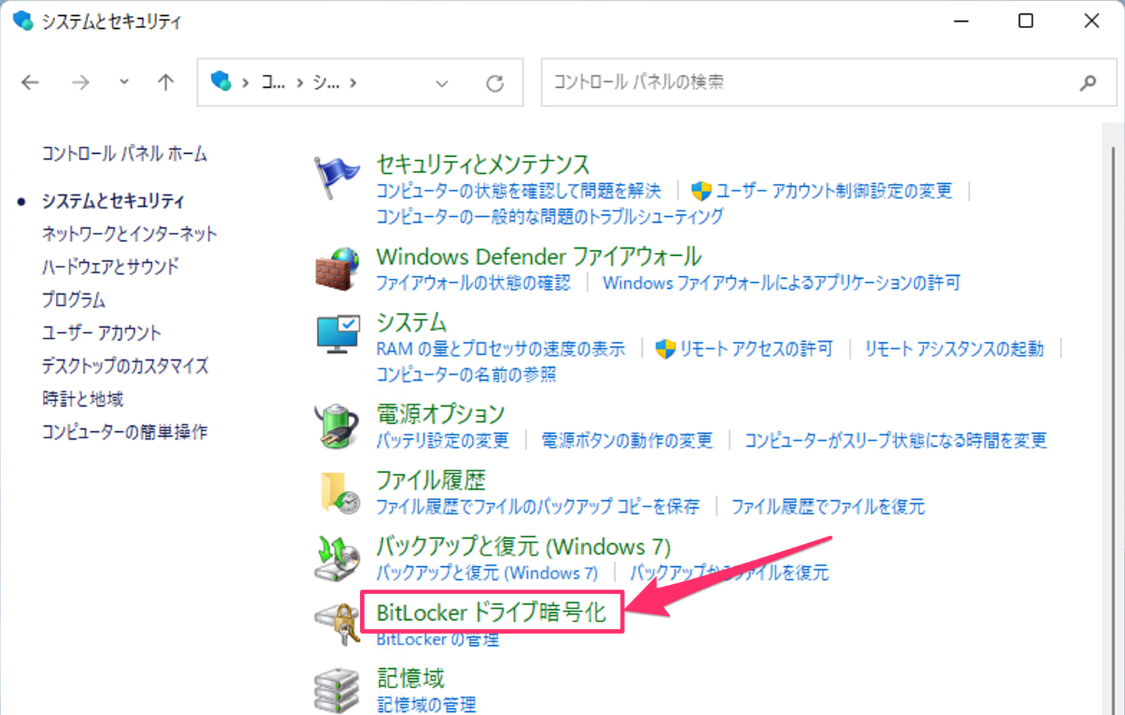Screen dimensions: 1125x715
Task: Click コンピューターの名前の参照 link
Action: coord(466,374)
